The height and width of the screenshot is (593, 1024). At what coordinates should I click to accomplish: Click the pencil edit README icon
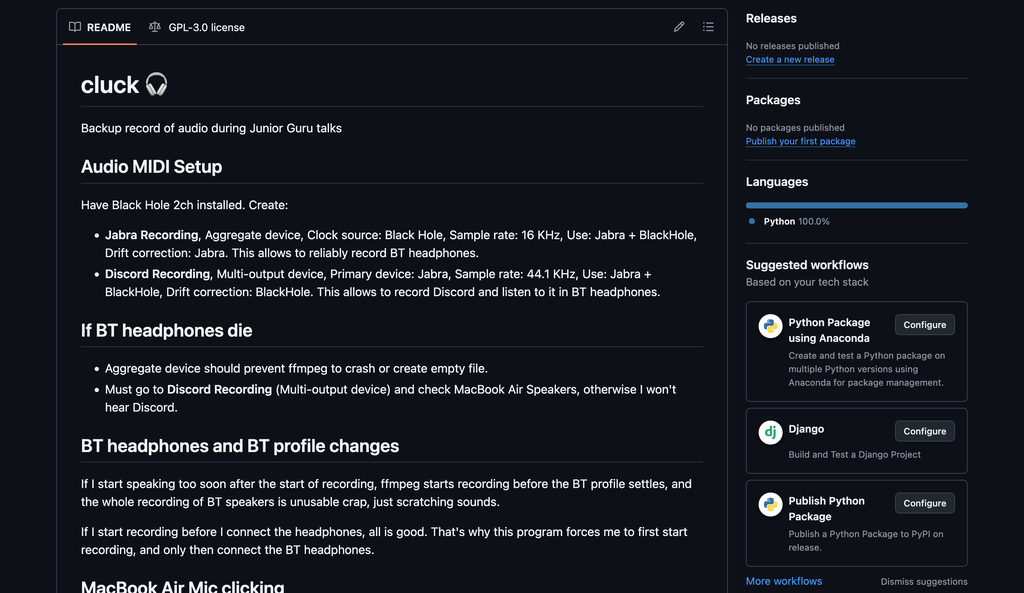pyautogui.click(x=679, y=27)
